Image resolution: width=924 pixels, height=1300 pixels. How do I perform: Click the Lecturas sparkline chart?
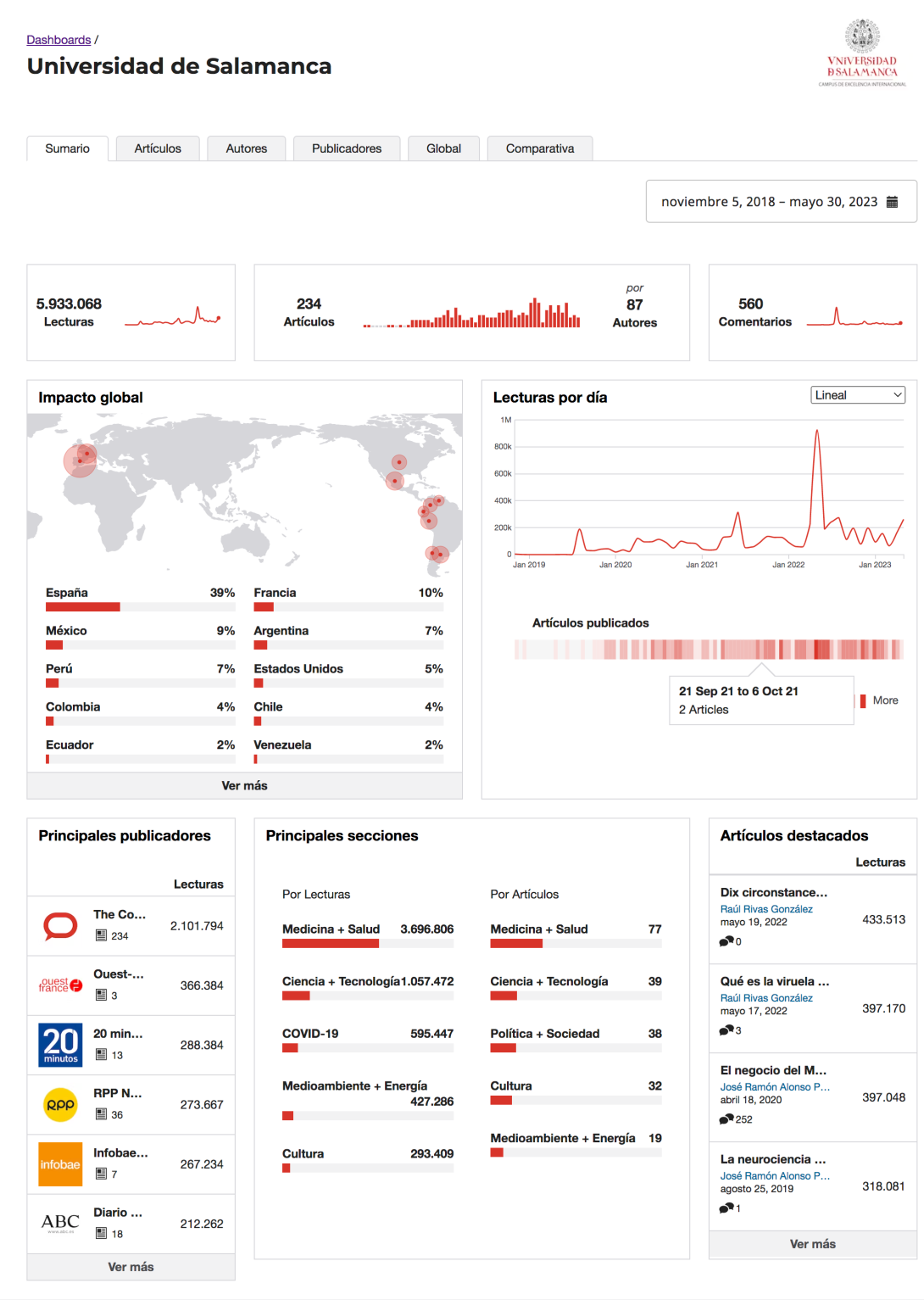coord(173,316)
